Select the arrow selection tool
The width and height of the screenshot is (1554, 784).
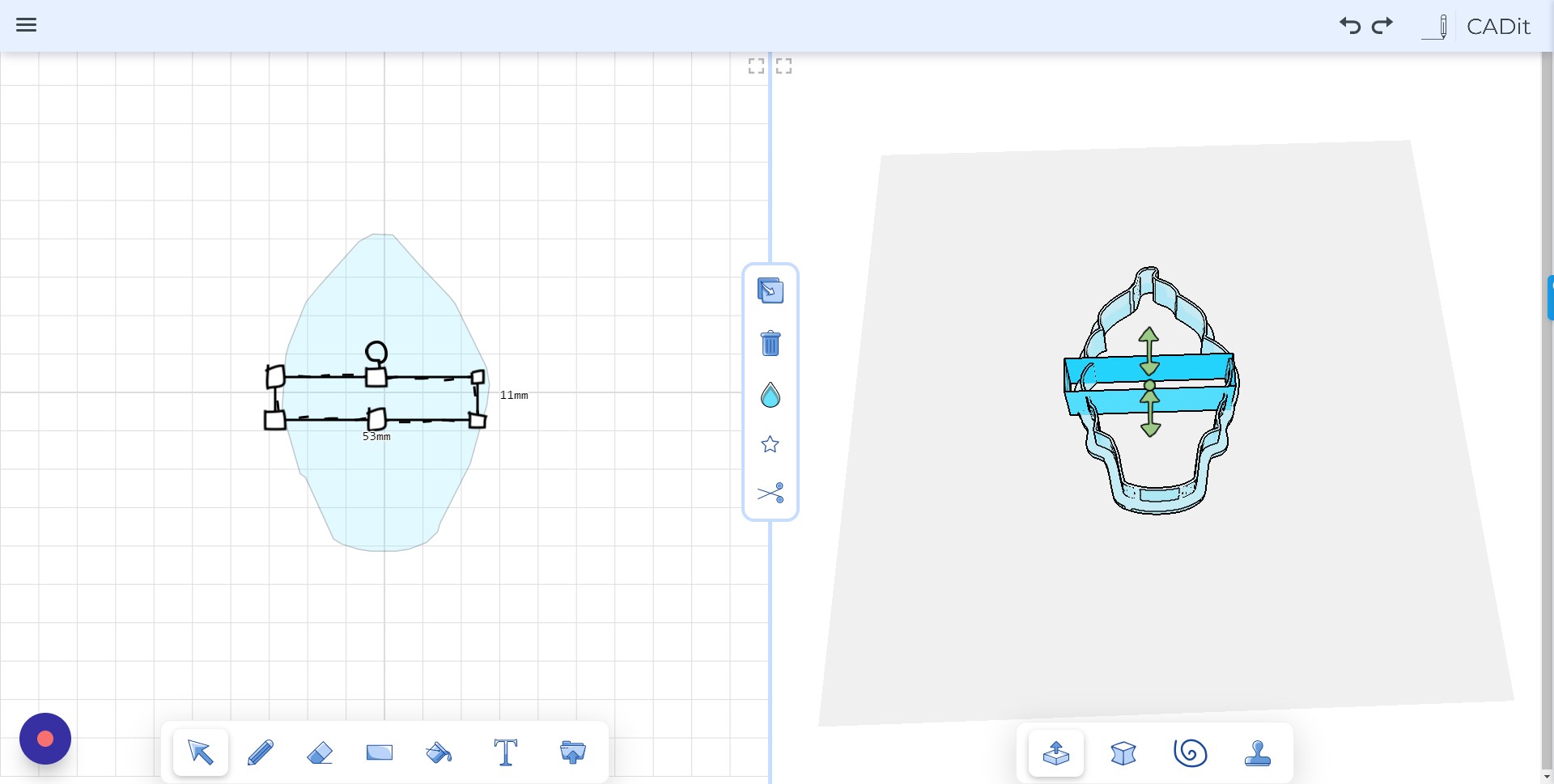201,752
